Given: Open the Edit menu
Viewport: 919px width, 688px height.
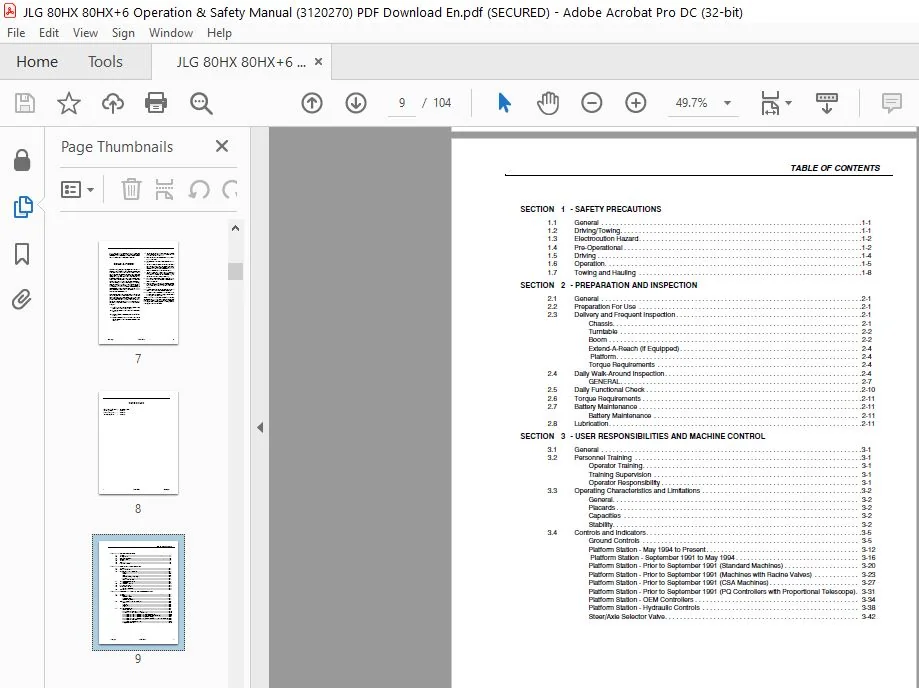Looking at the screenshot, I should point(49,33).
